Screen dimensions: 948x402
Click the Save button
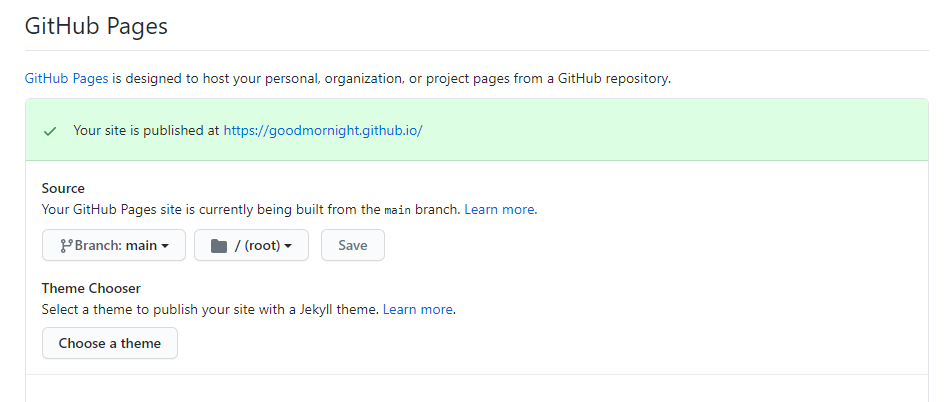tap(352, 245)
